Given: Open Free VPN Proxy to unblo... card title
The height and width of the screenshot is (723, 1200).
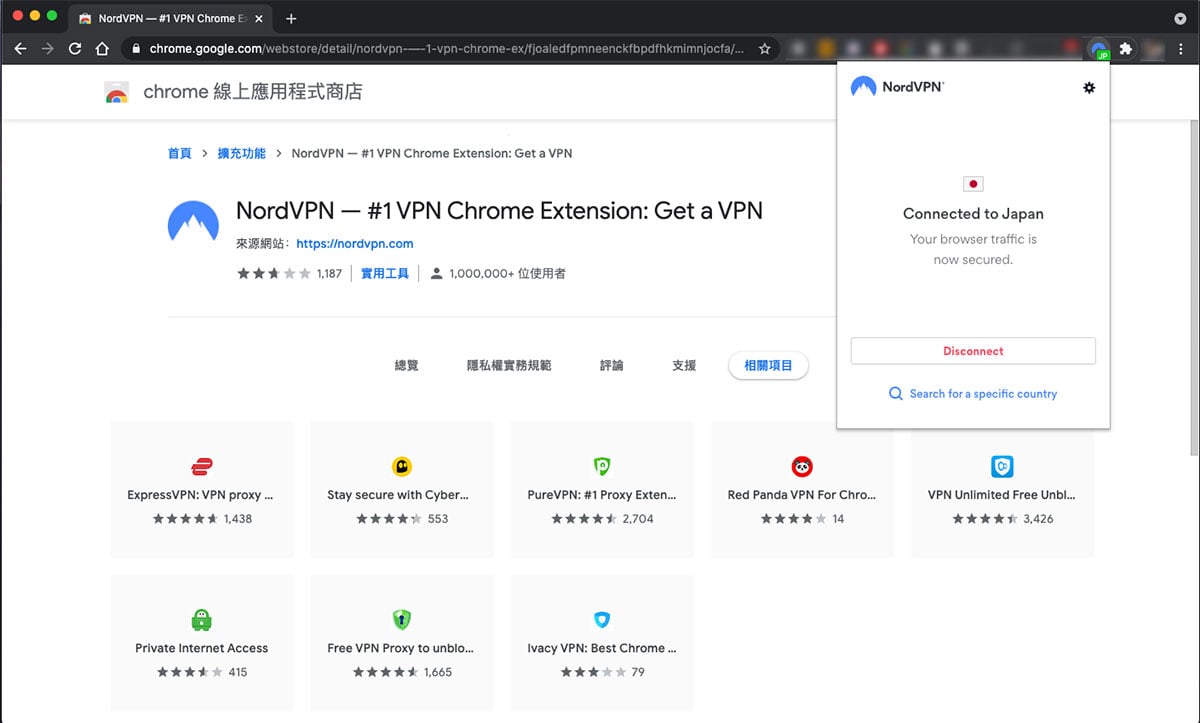Looking at the screenshot, I should (401, 648).
